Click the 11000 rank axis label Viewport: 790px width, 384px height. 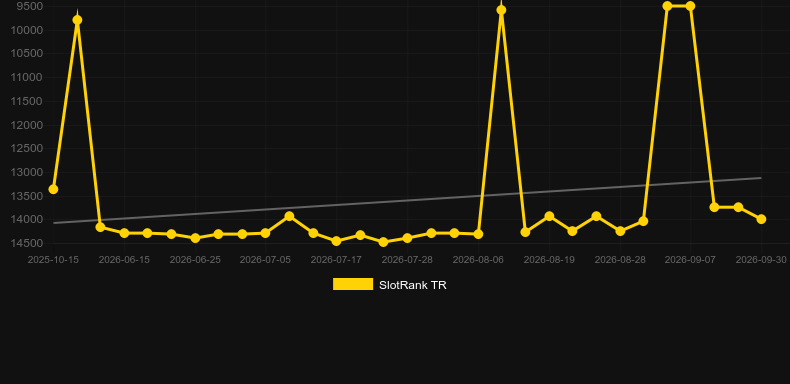27,77
